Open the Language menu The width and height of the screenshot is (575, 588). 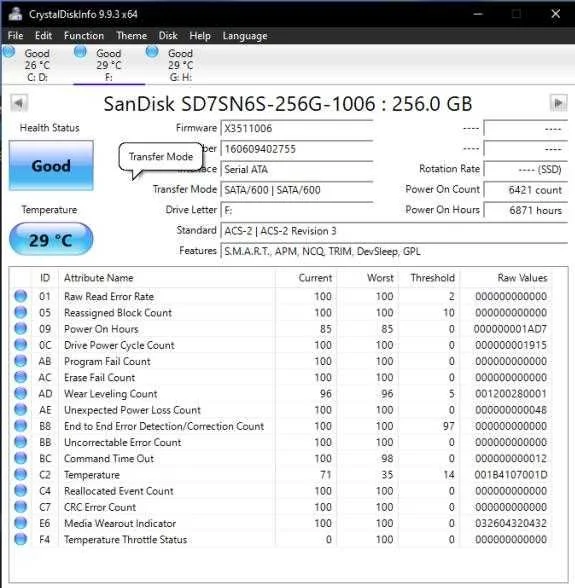click(245, 36)
